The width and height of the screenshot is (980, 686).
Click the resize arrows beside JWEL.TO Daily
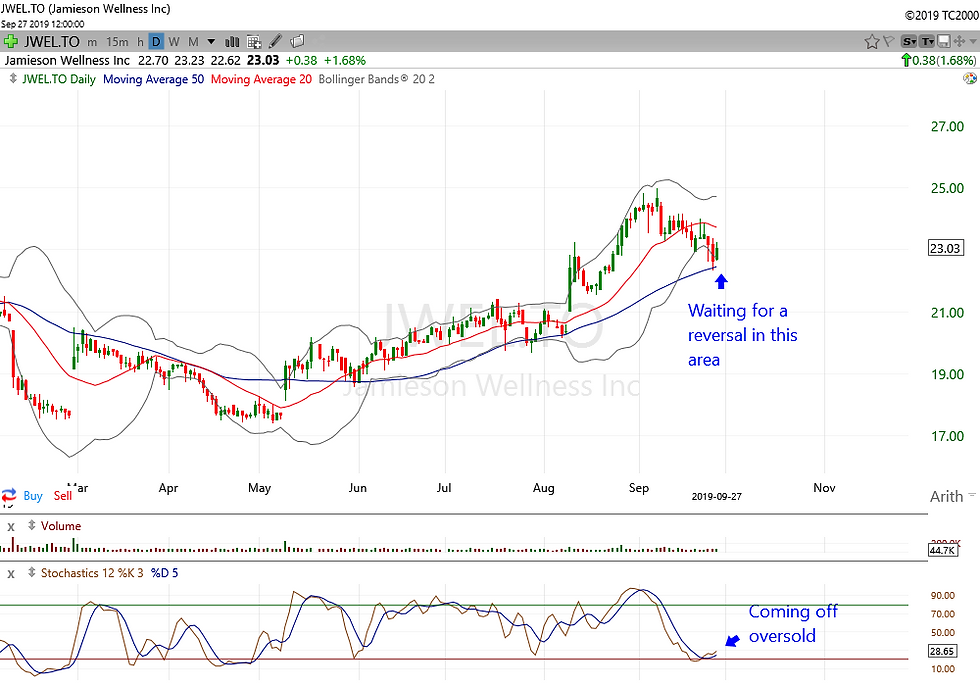(13, 79)
